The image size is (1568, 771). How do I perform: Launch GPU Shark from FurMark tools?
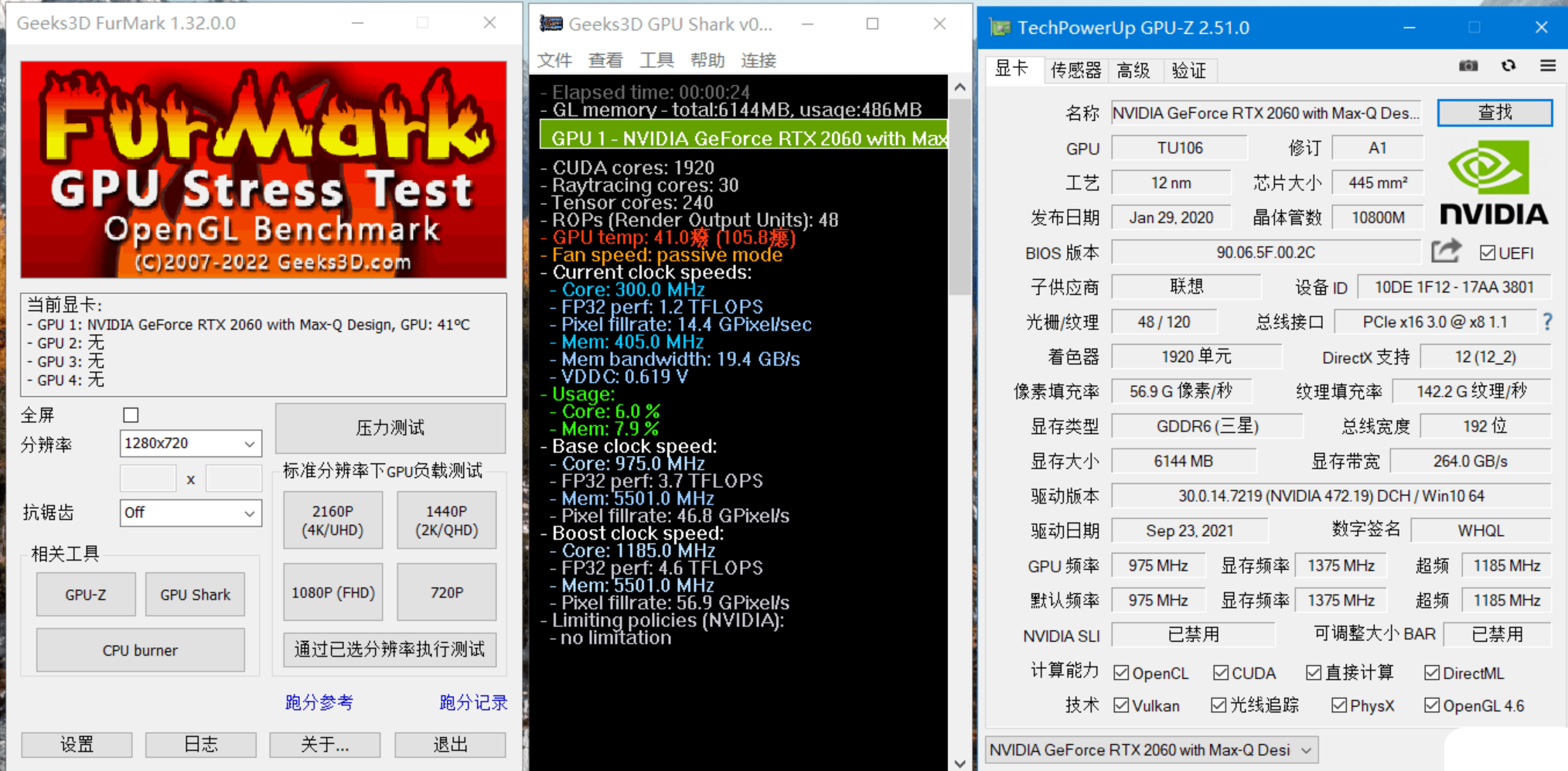[x=195, y=595]
